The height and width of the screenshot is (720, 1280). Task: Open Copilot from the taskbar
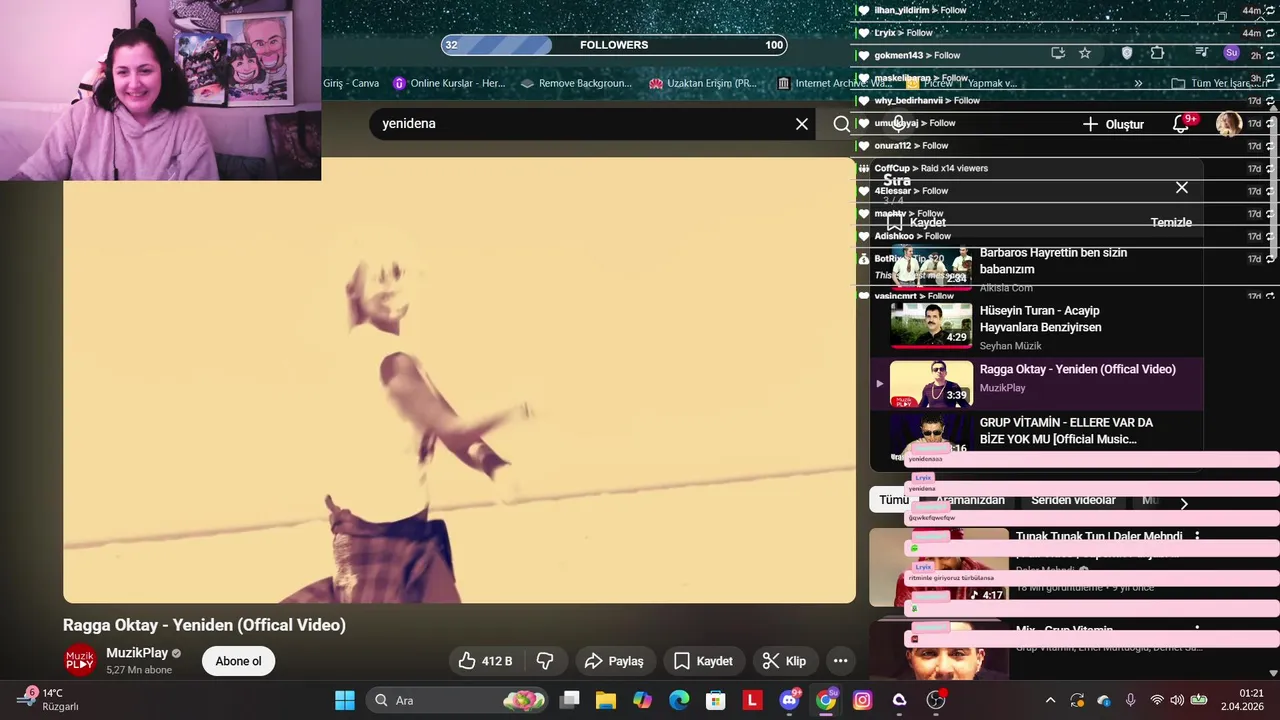(x=642, y=700)
